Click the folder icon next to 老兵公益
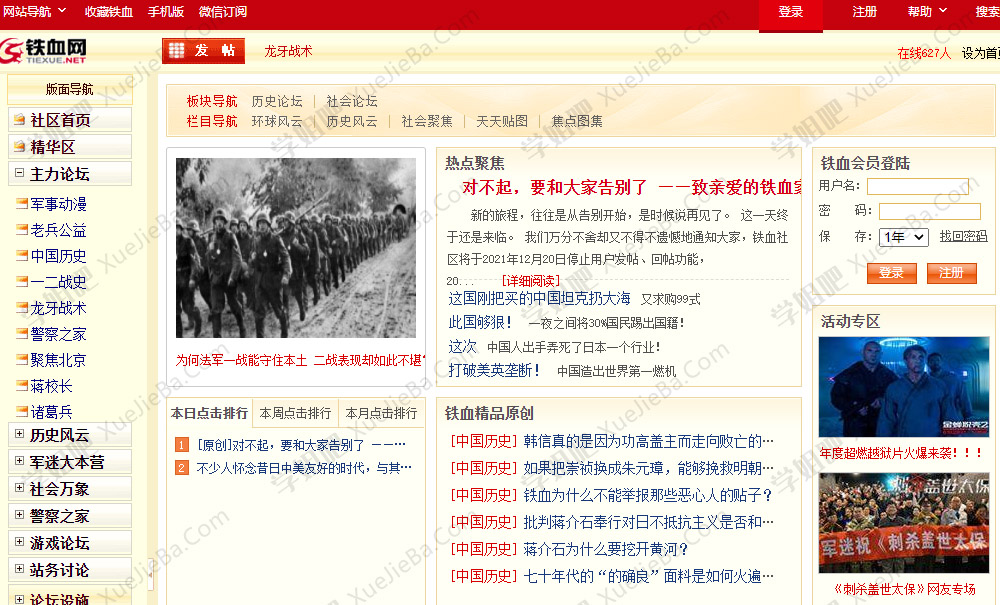Viewport: 1000px width, 605px height. (x=22, y=230)
